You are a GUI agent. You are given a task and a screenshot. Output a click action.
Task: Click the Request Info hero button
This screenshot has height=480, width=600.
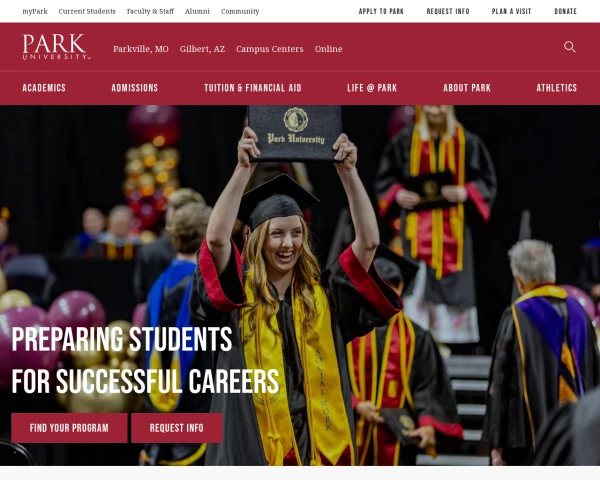coord(177,428)
